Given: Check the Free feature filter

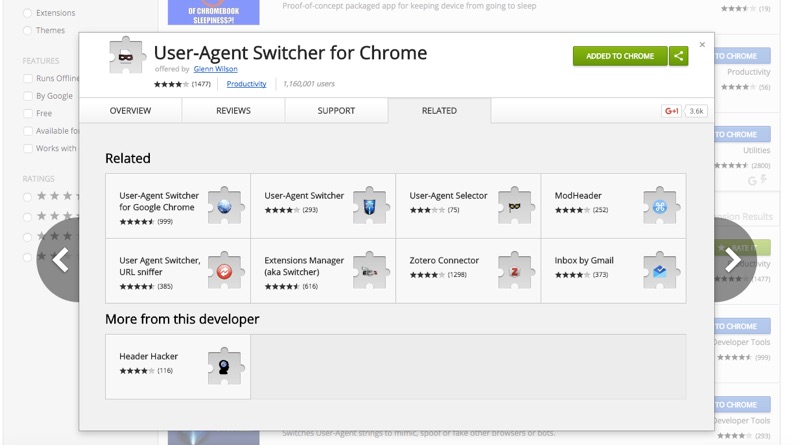Looking at the screenshot, I should pos(28,113).
